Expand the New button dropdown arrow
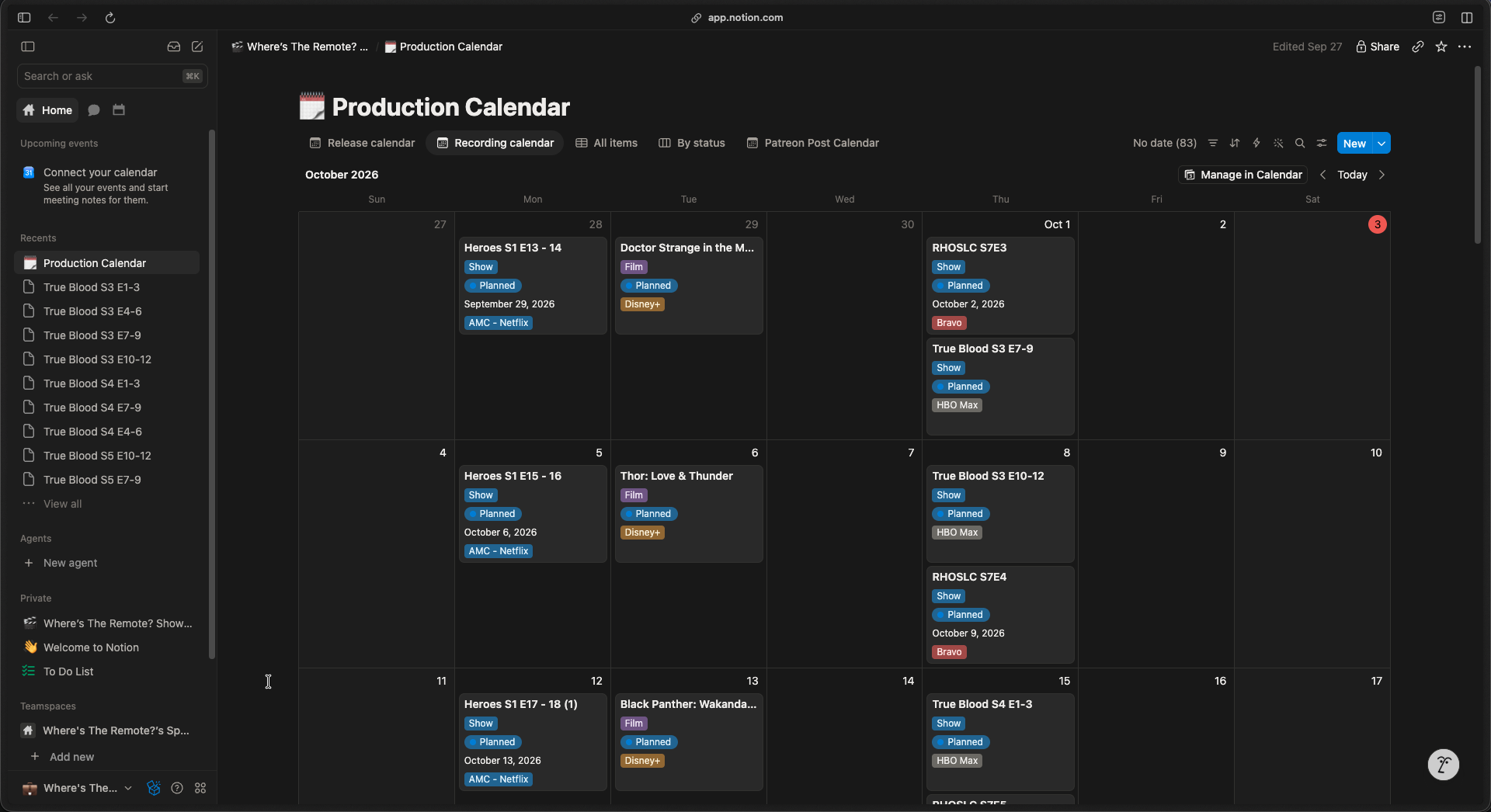1491x812 pixels. coord(1382,143)
